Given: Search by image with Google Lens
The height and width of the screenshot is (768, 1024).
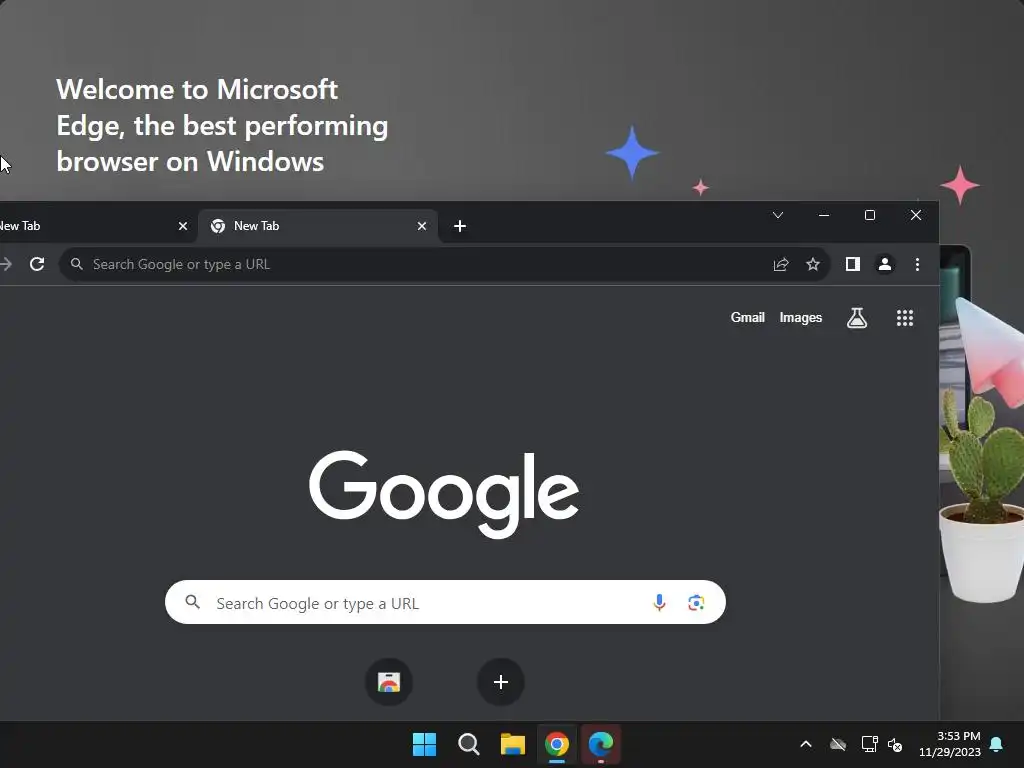Looking at the screenshot, I should pyautogui.click(x=696, y=602).
